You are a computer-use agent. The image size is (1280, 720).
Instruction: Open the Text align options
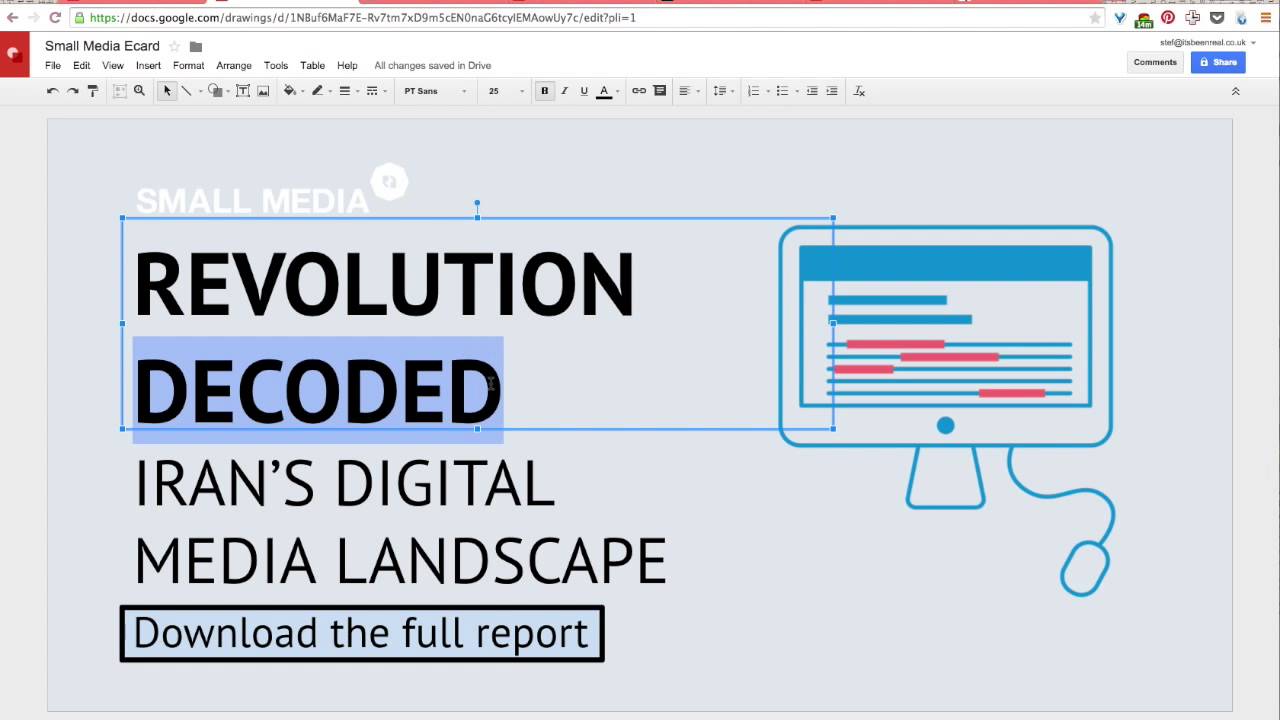pos(685,91)
